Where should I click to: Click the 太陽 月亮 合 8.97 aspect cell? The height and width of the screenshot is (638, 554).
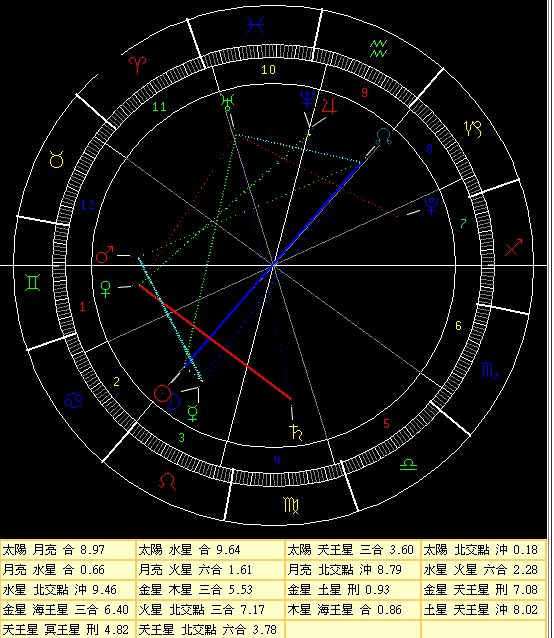pos(68,550)
